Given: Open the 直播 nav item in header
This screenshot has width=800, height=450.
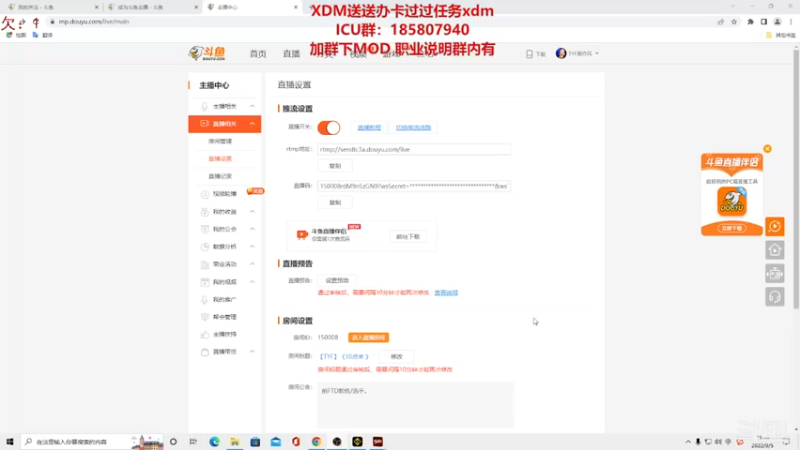Looking at the screenshot, I should (x=291, y=54).
